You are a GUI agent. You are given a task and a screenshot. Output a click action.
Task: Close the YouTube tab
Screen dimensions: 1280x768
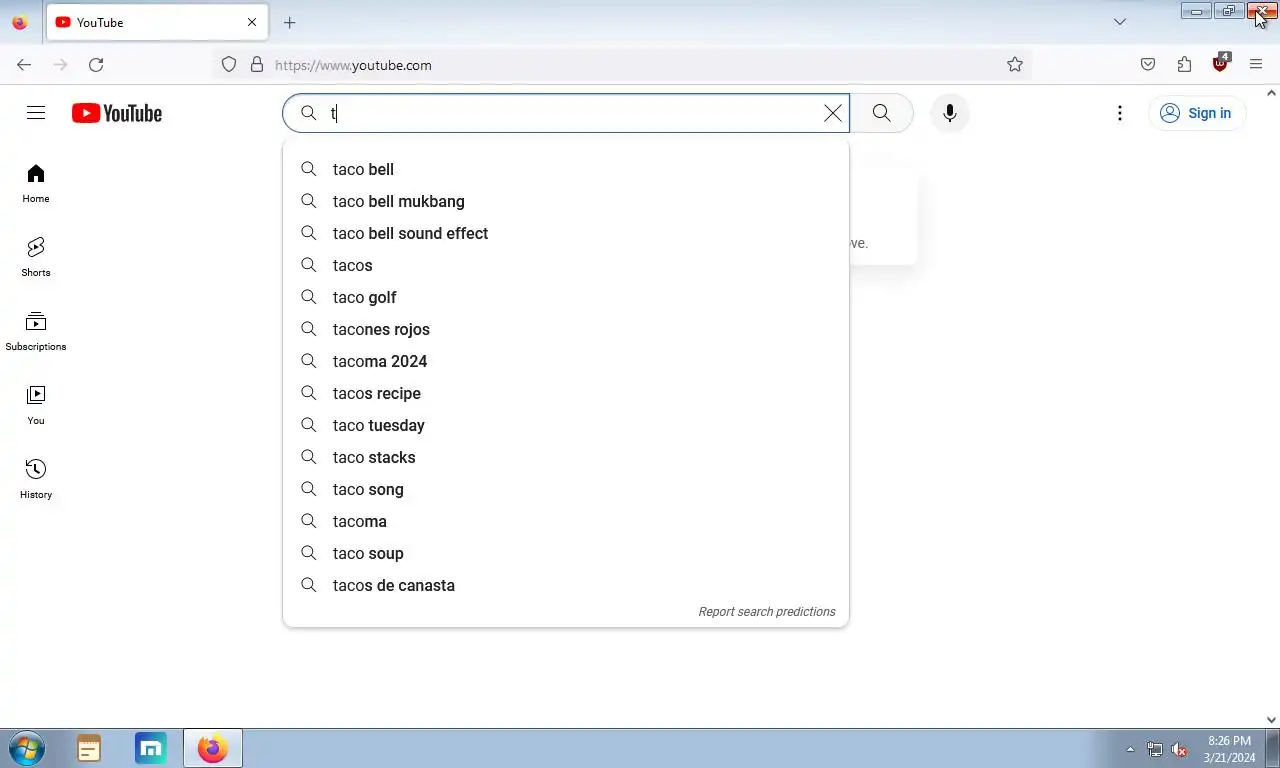tap(251, 22)
